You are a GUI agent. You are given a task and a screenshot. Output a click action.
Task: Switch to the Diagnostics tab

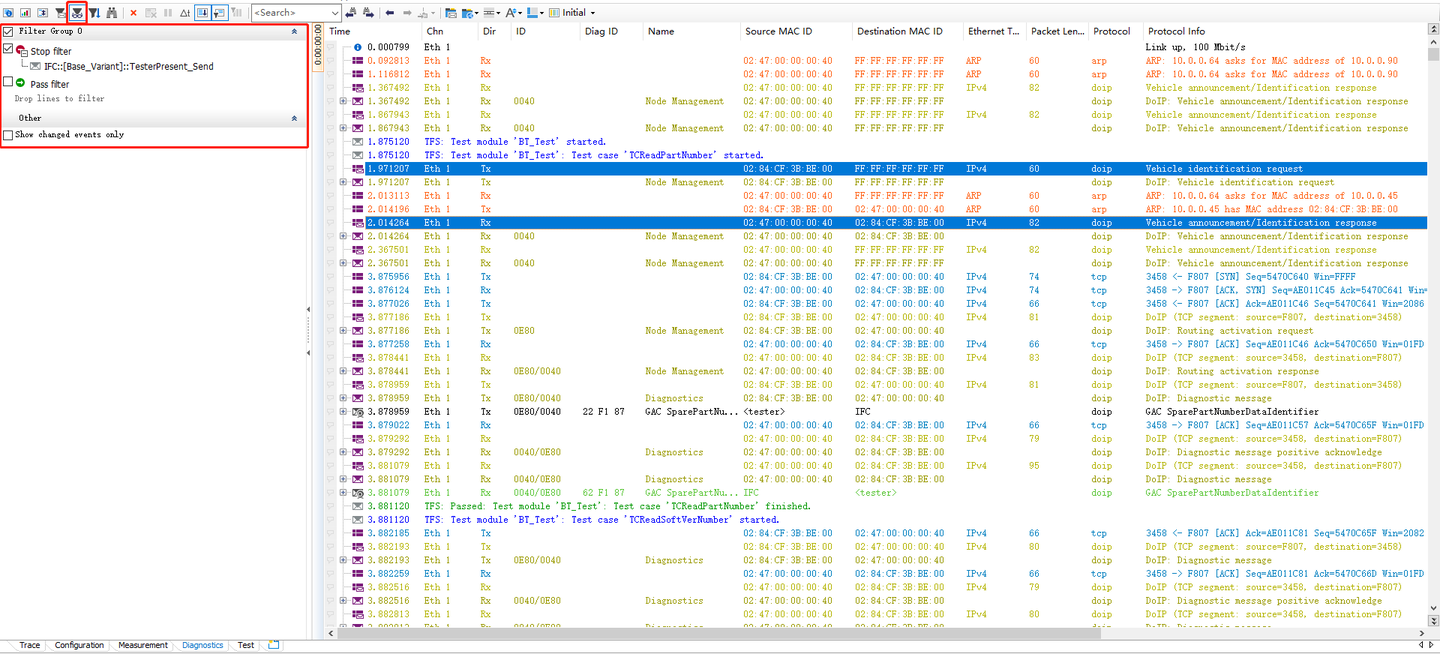point(203,645)
